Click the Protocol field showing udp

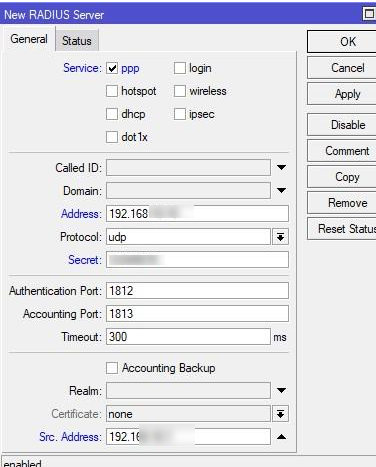(188, 237)
